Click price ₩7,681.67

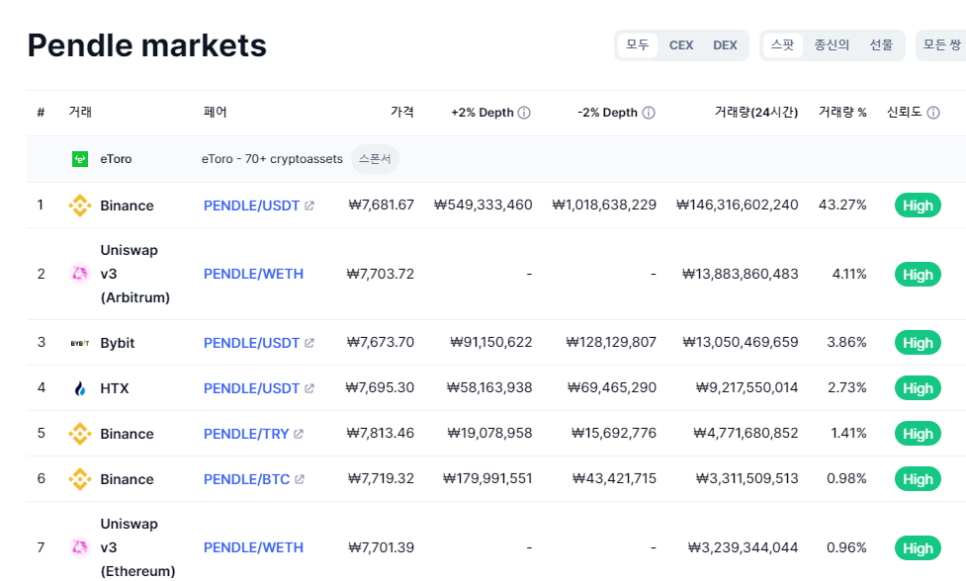point(381,205)
